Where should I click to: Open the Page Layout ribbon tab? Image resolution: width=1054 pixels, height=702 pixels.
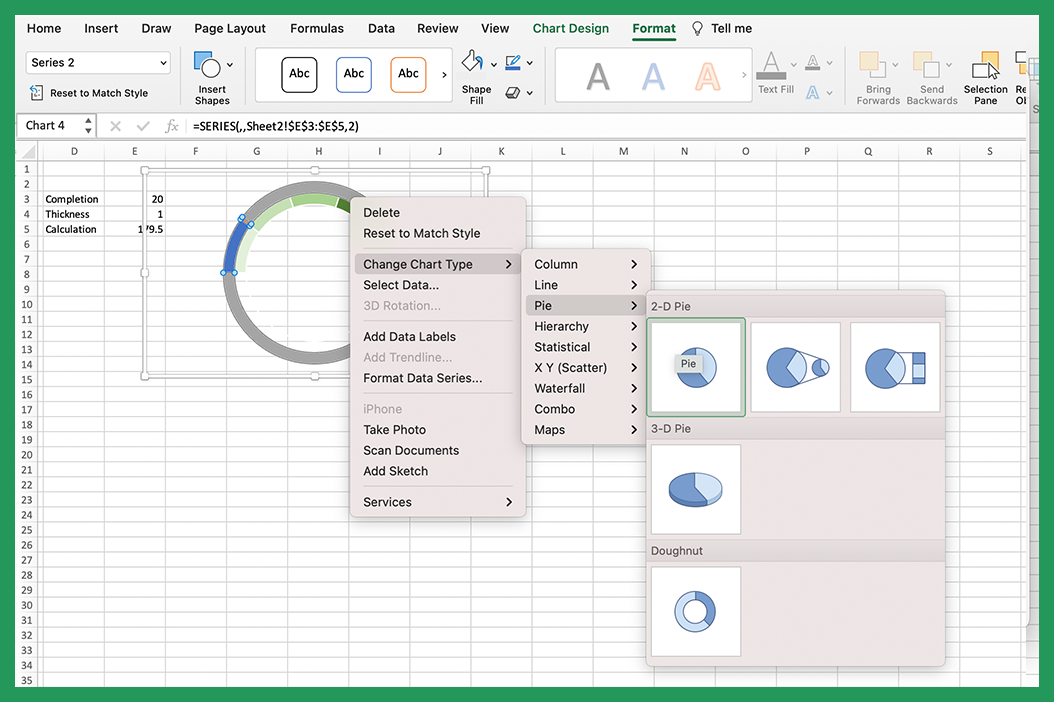tap(230, 28)
